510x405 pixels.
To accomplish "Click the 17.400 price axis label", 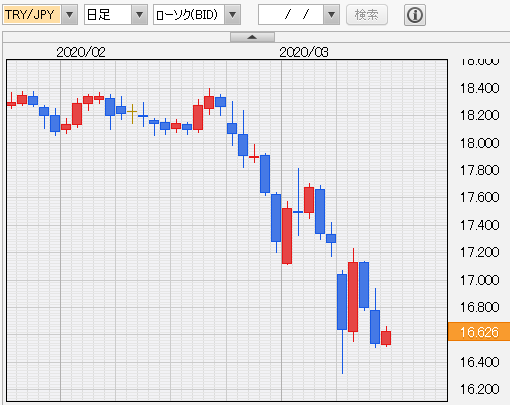I will (x=479, y=225).
